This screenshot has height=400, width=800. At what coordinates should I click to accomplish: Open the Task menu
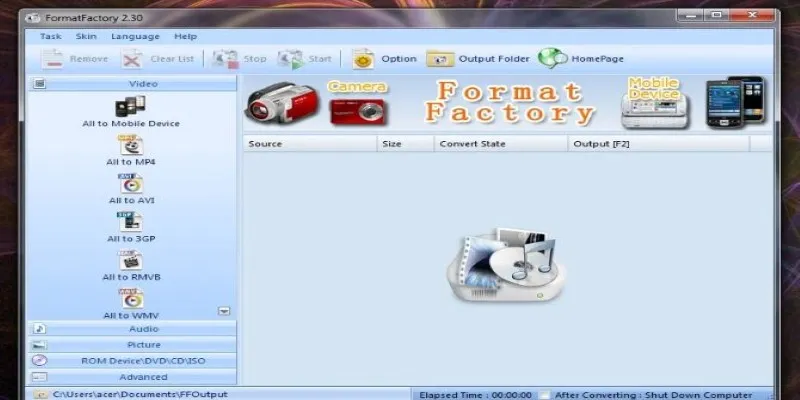pos(51,36)
